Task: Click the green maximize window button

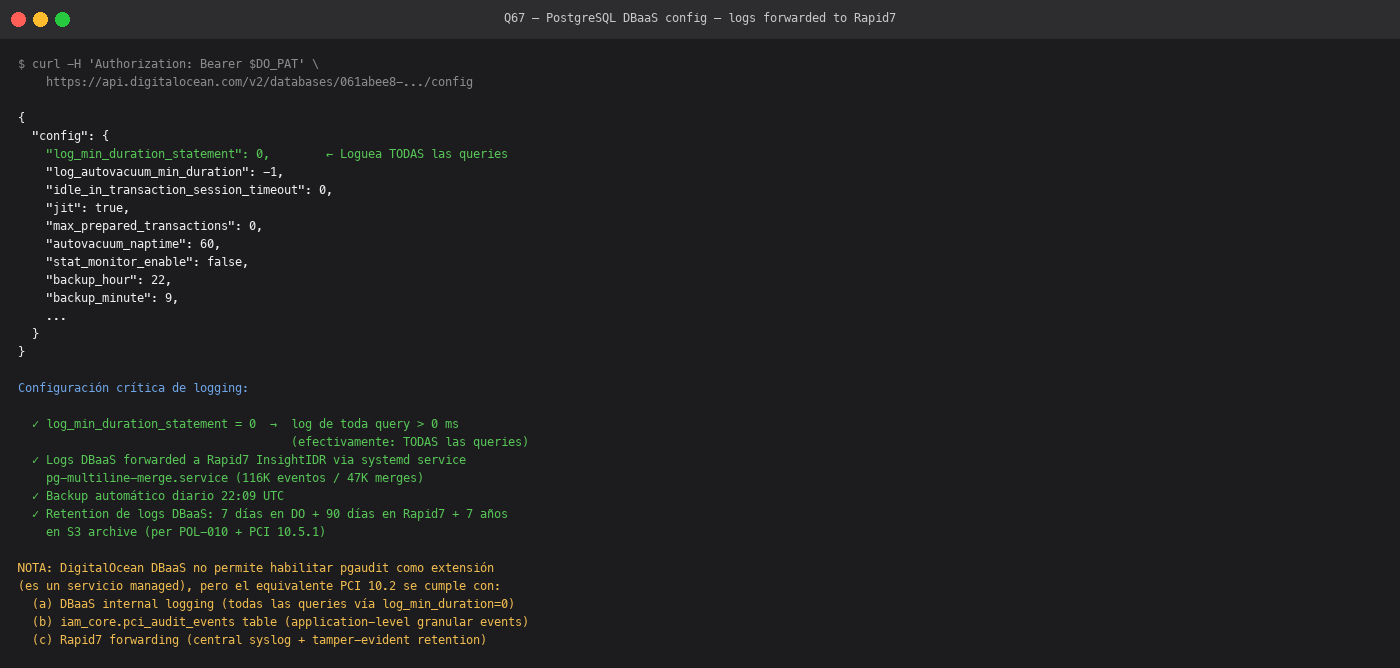Action: pyautogui.click(x=62, y=19)
